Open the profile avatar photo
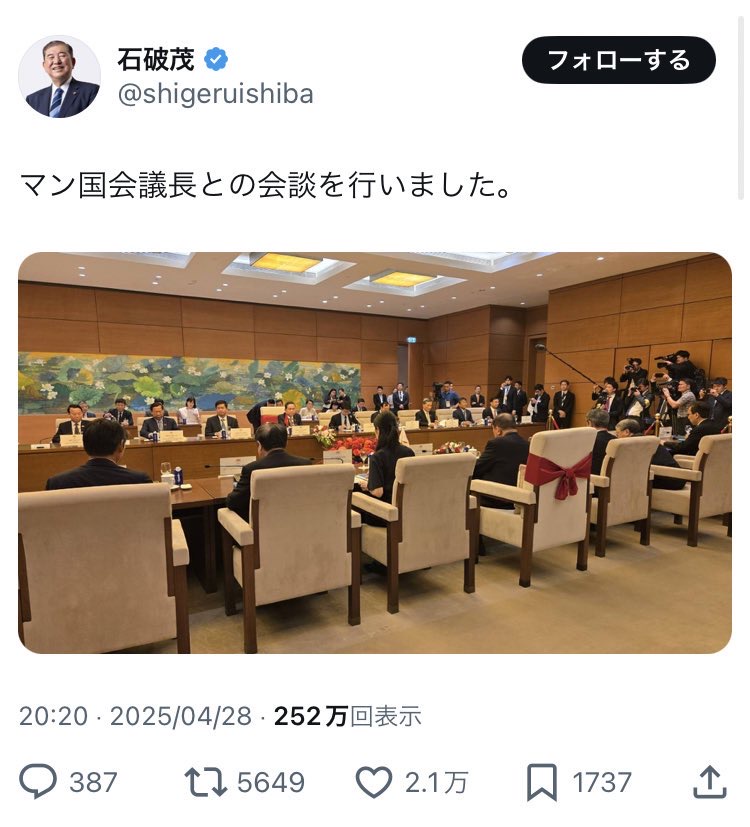This screenshot has height=827, width=750. [59, 76]
